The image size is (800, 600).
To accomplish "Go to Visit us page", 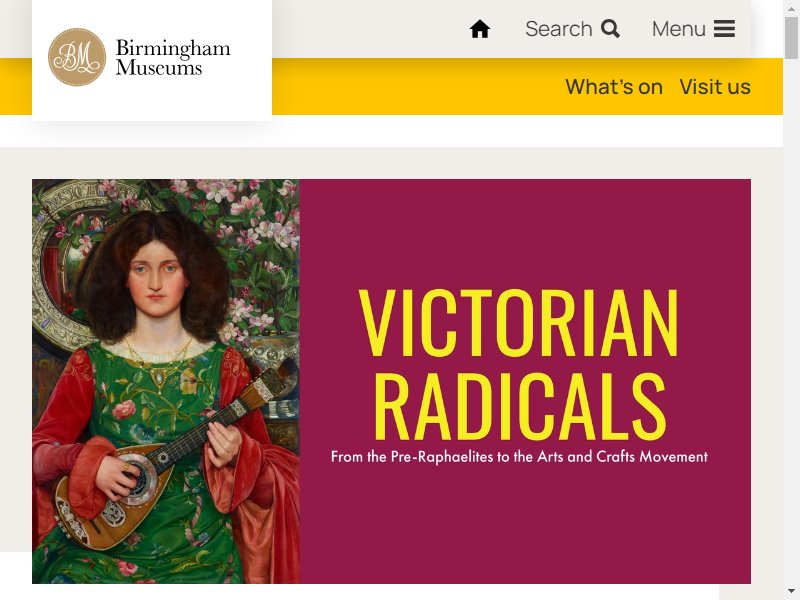I will tap(715, 87).
